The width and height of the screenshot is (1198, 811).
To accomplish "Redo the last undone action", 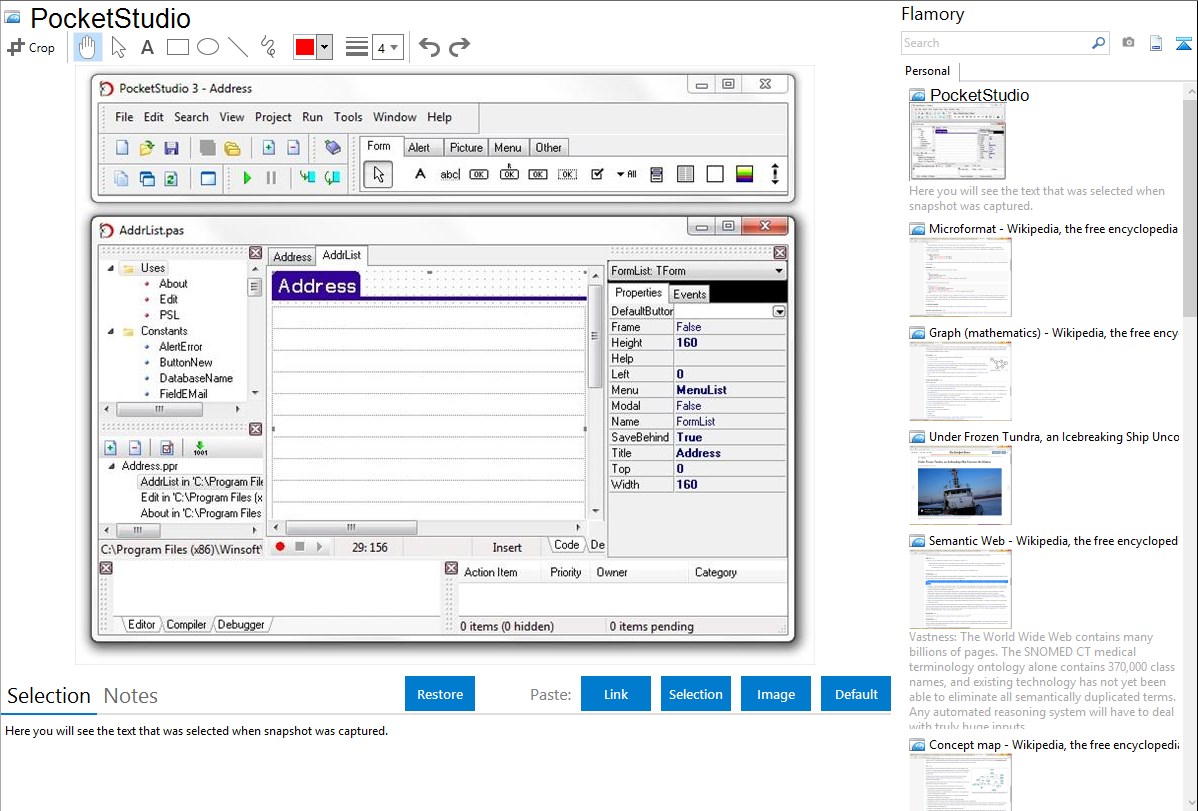I will tap(459, 47).
